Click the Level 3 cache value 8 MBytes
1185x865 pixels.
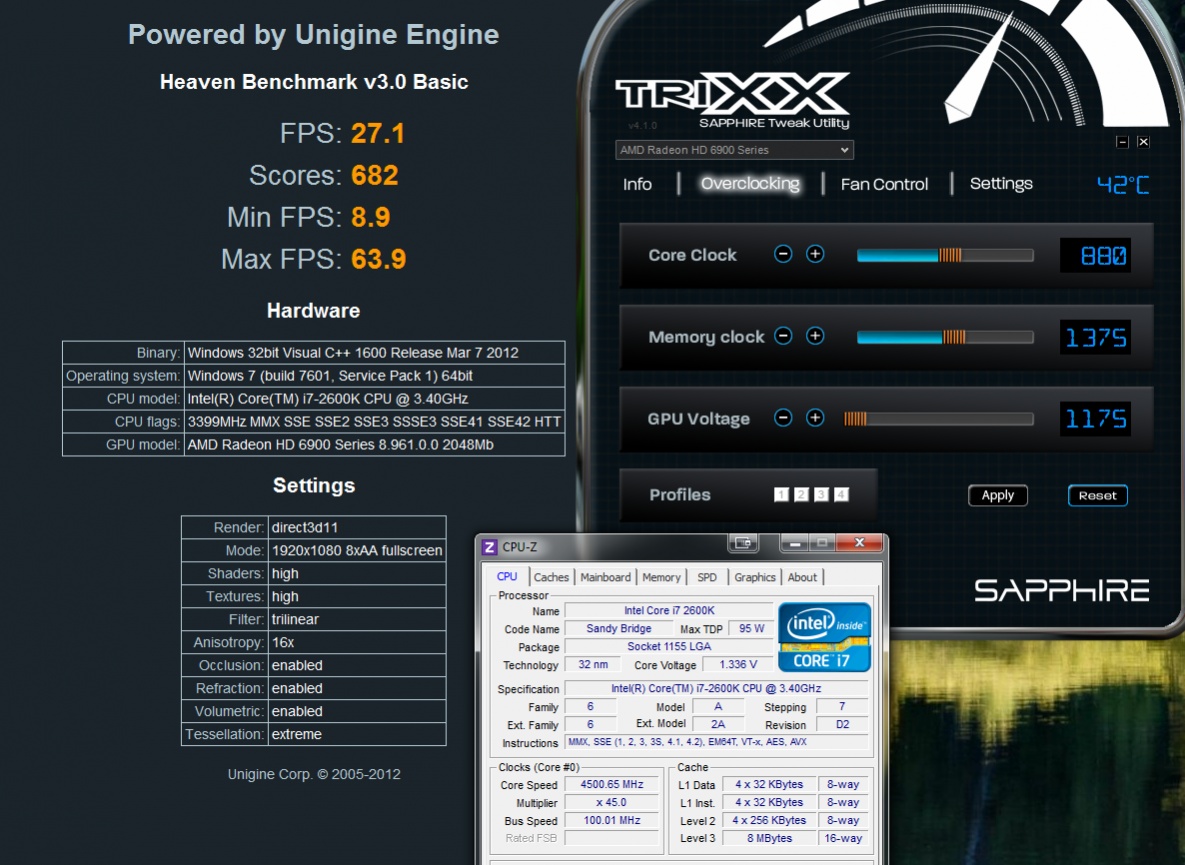coord(769,839)
